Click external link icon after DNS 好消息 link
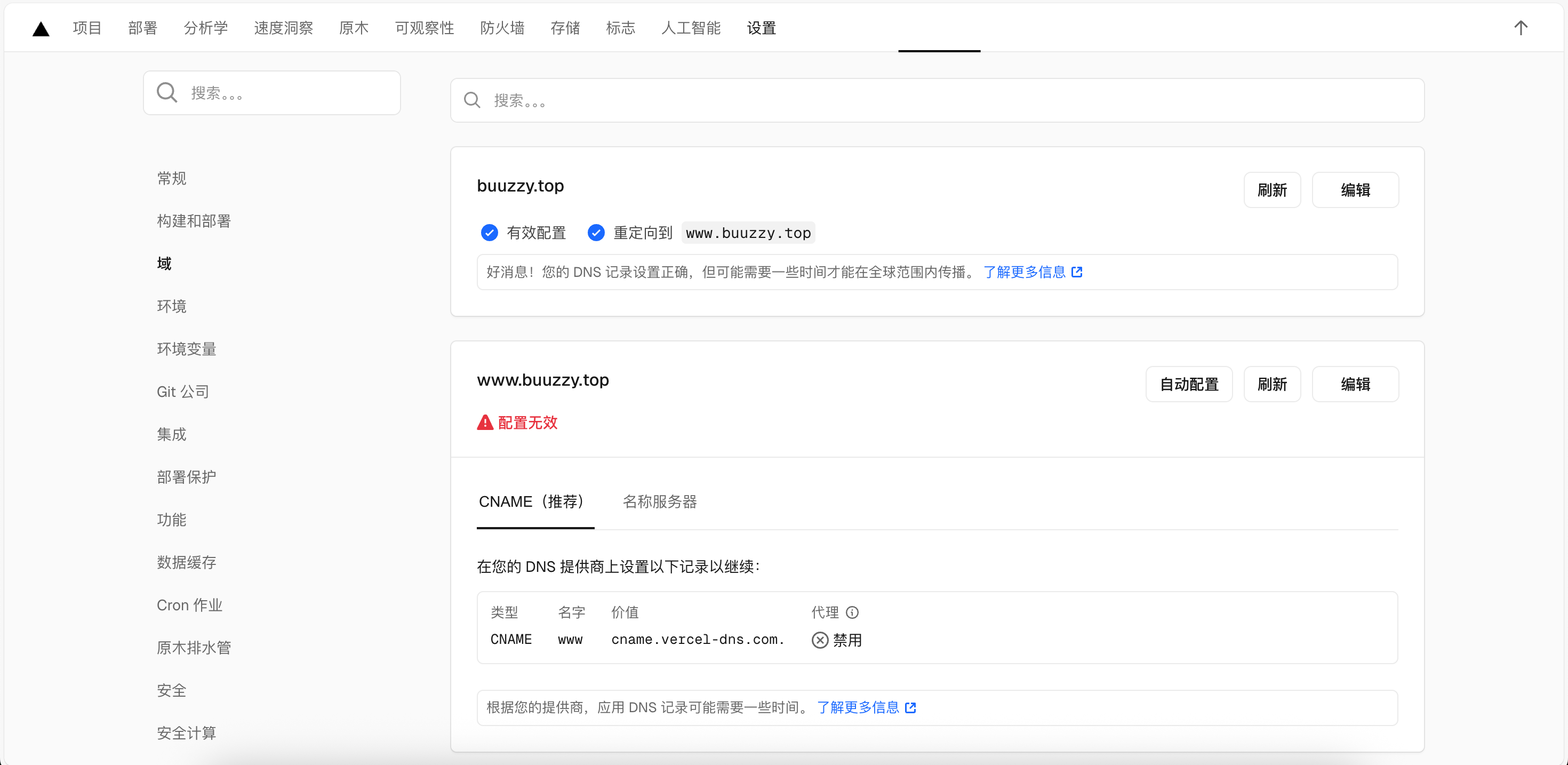1568x765 pixels. pyautogui.click(x=1077, y=272)
